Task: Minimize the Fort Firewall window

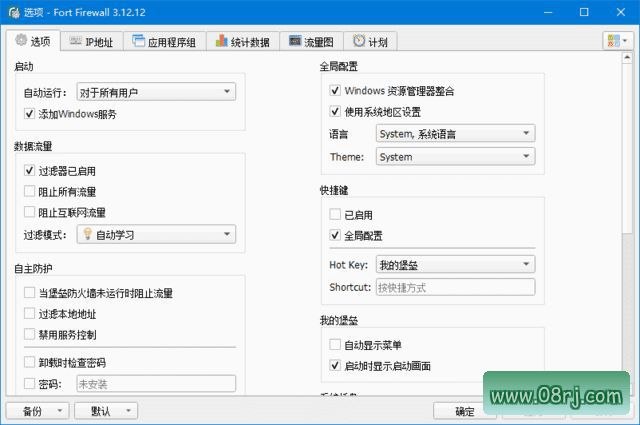Action: [548, 12]
